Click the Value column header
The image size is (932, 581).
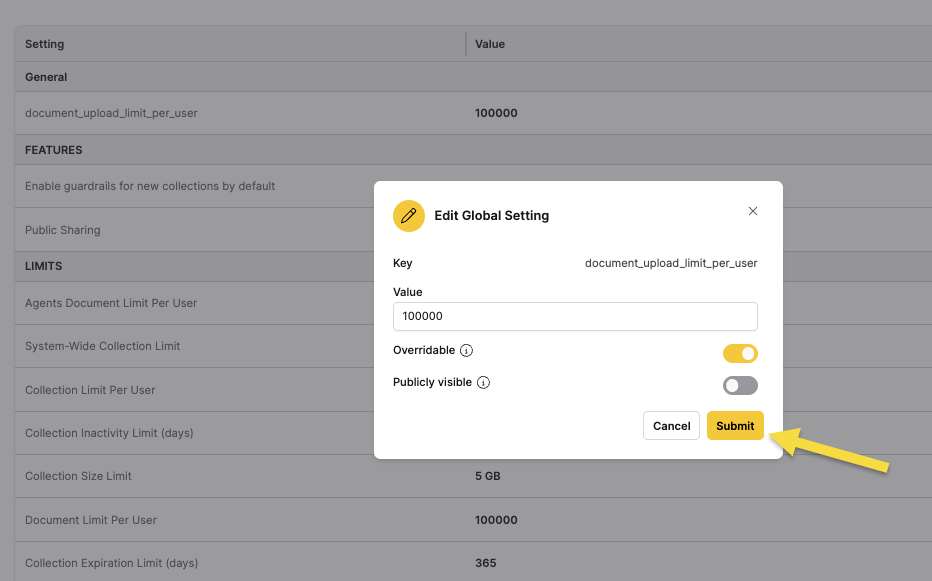click(x=490, y=44)
